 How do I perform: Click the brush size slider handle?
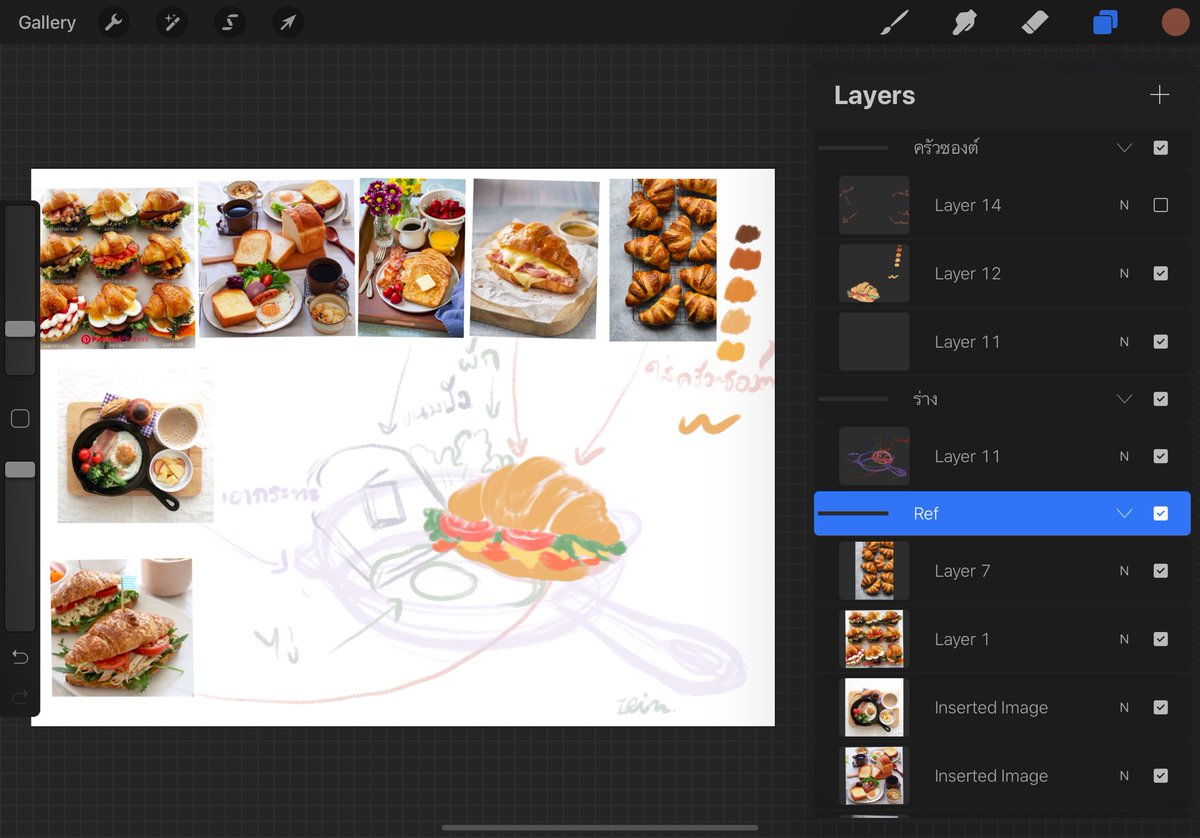[20, 329]
